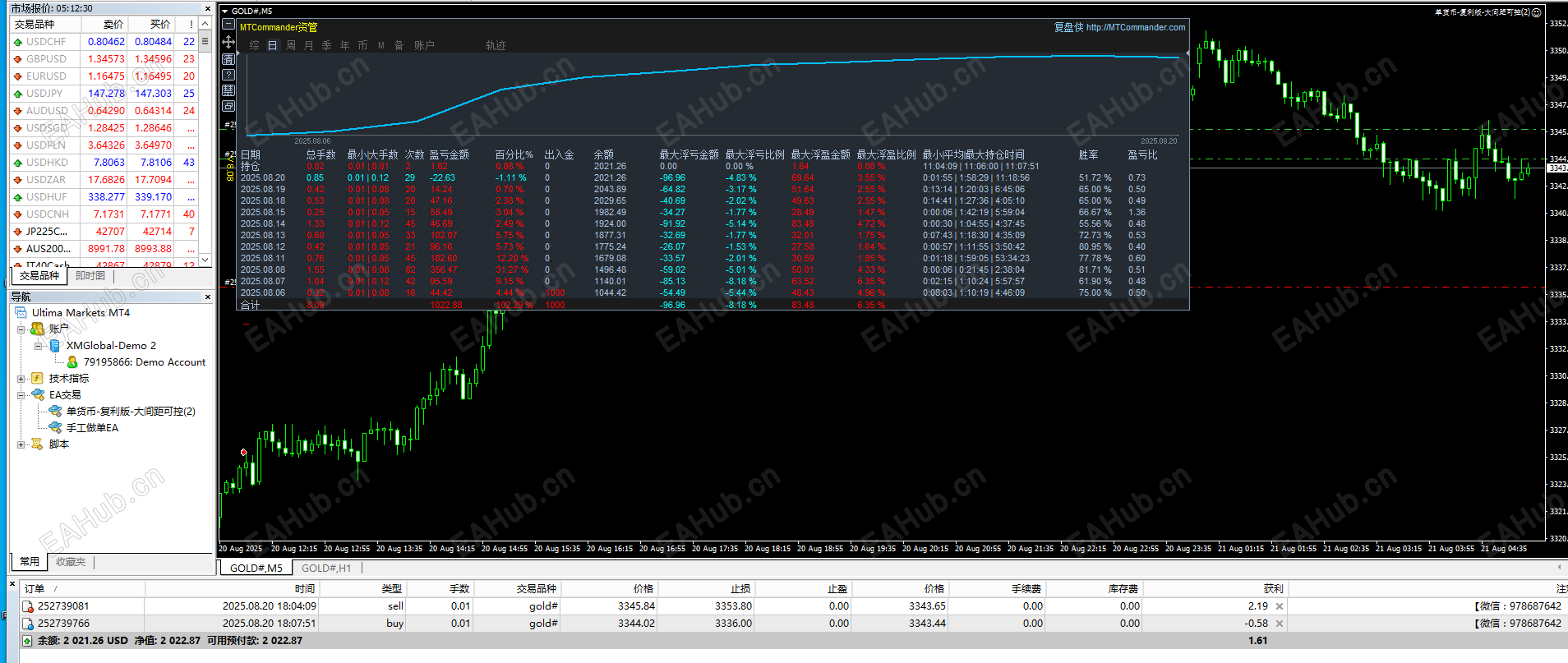Close the sell order 252739081 with its X
The width and height of the screenshot is (1568, 663).
(1280, 606)
